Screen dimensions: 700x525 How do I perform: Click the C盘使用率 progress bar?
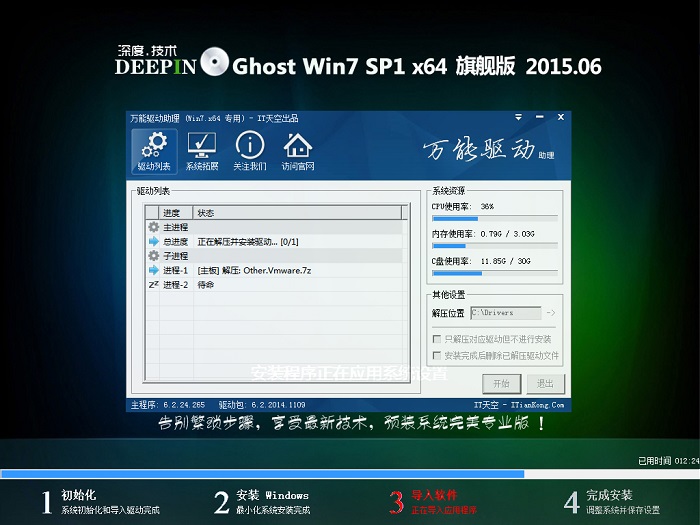[495, 273]
